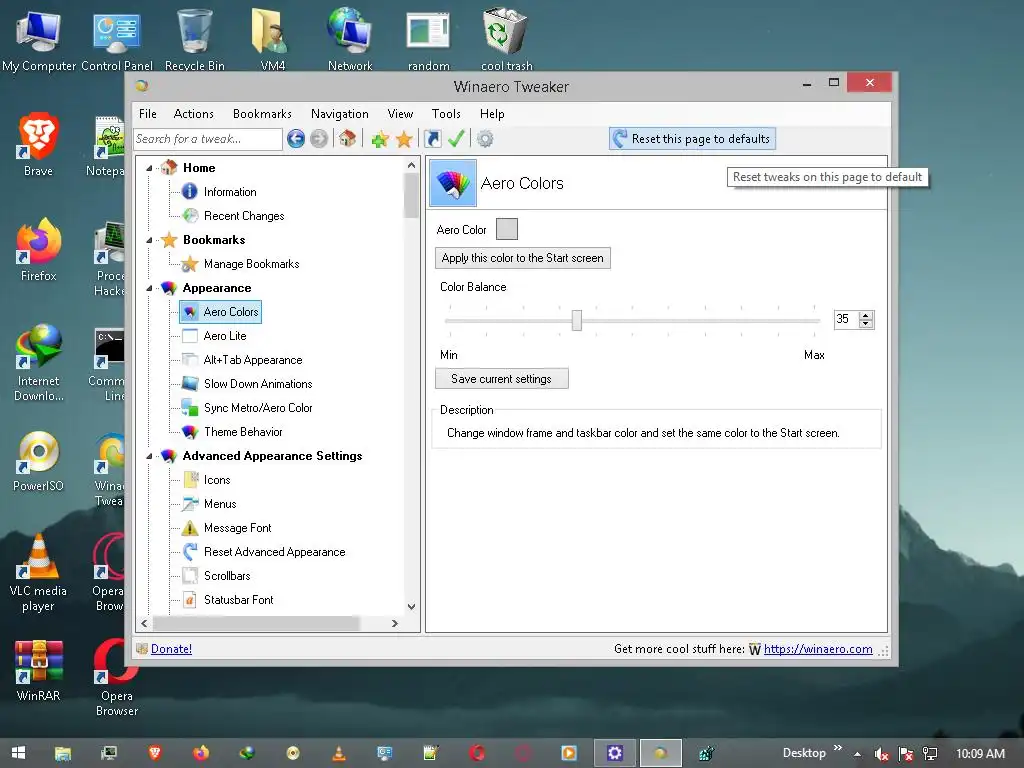Select the VM4 folder on the desktop
The height and width of the screenshot is (768, 1024).
tap(272, 40)
